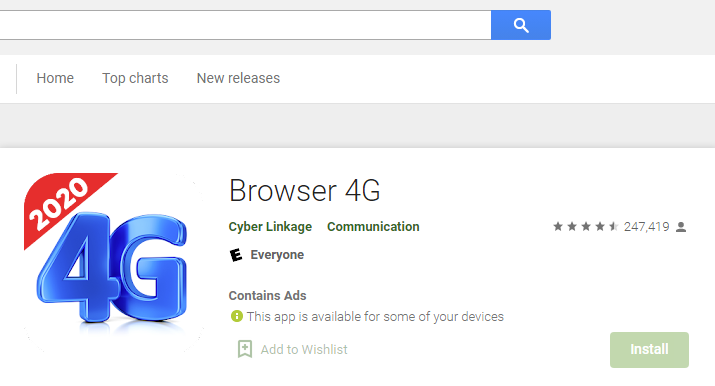715x386 pixels.
Task: Click the green info circle icon
Action: click(237, 316)
